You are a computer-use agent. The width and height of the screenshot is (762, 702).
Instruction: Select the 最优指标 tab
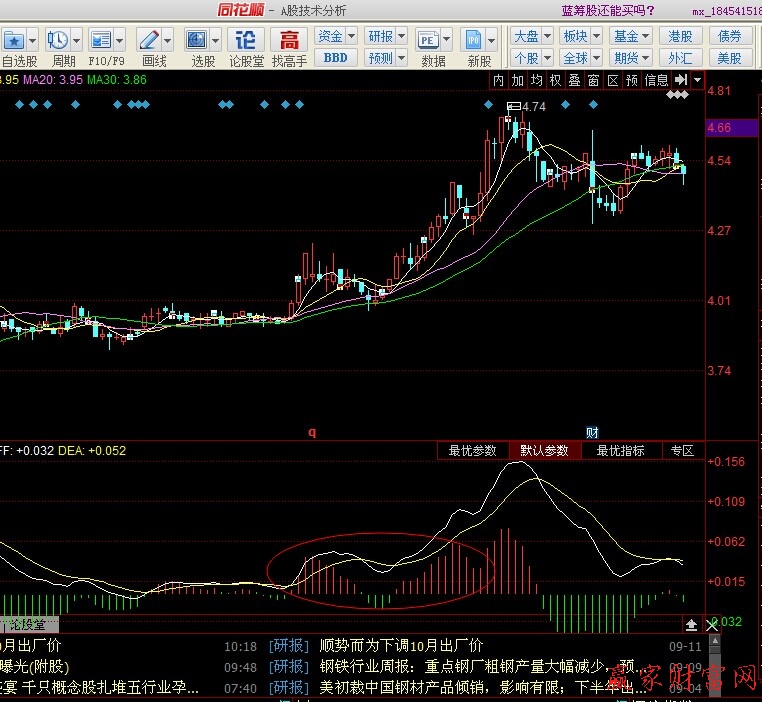pyautogui.click(x=620, y=451)
